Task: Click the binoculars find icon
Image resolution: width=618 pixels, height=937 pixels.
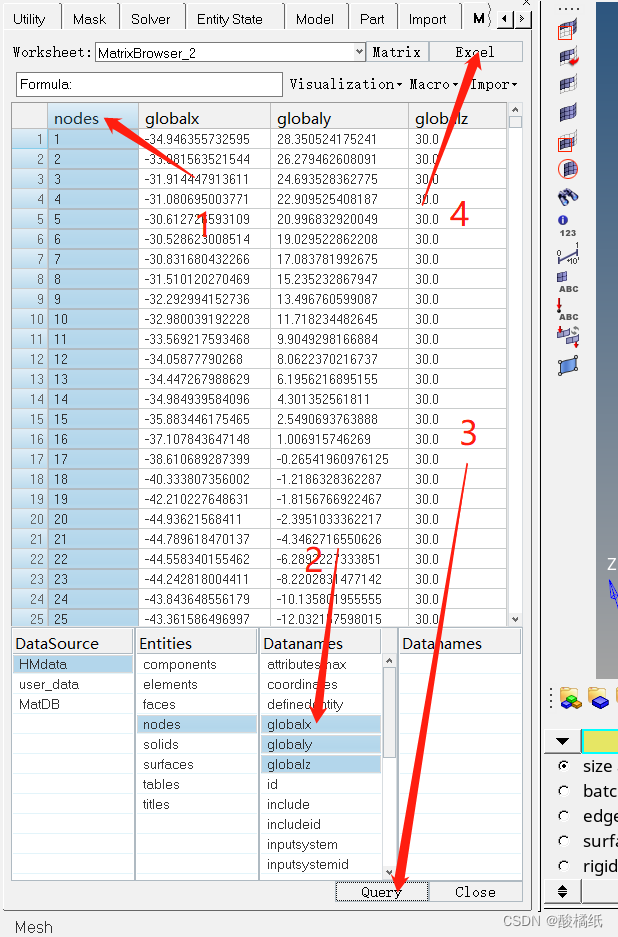Action: click(x=568, y=197)
